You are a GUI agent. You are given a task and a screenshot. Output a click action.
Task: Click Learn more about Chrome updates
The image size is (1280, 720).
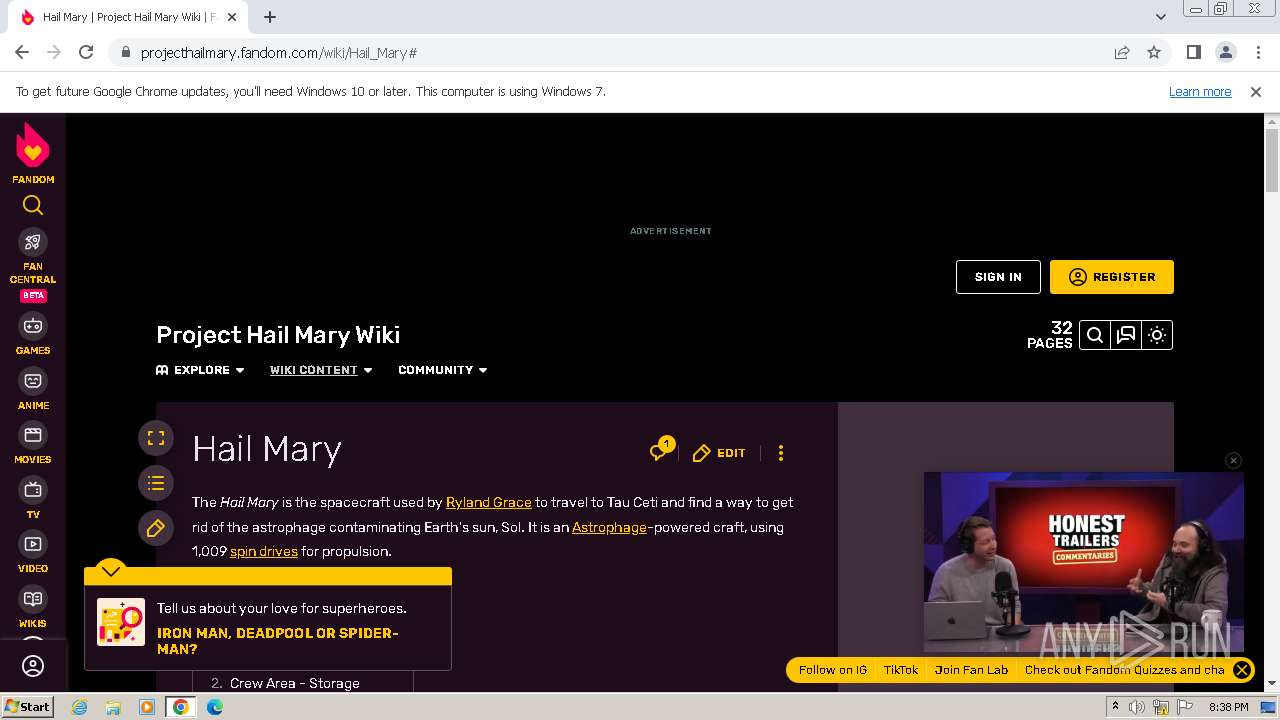pyautogui.click(x=1200, y=91)
